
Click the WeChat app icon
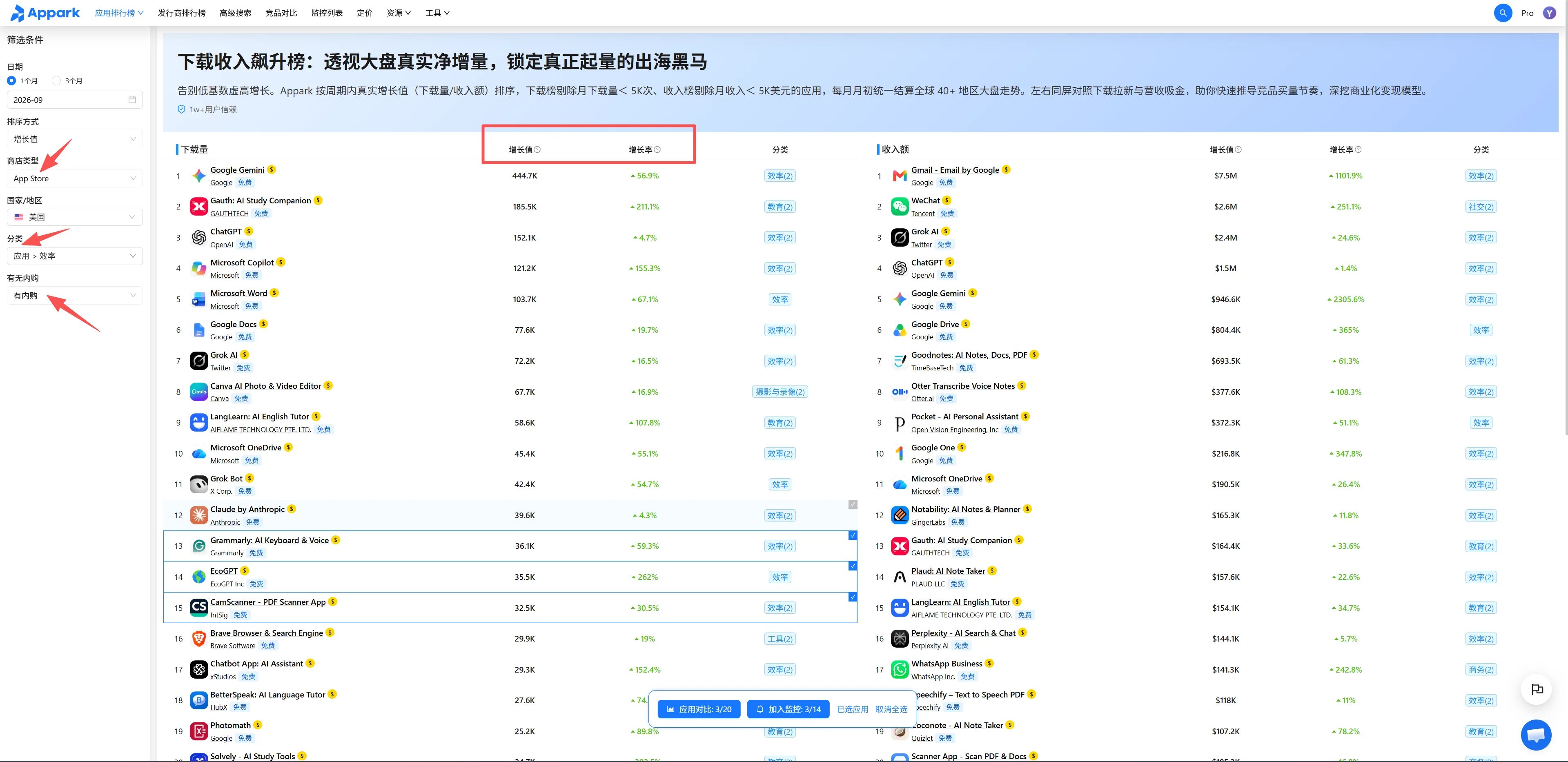click(x=900, y=207)
